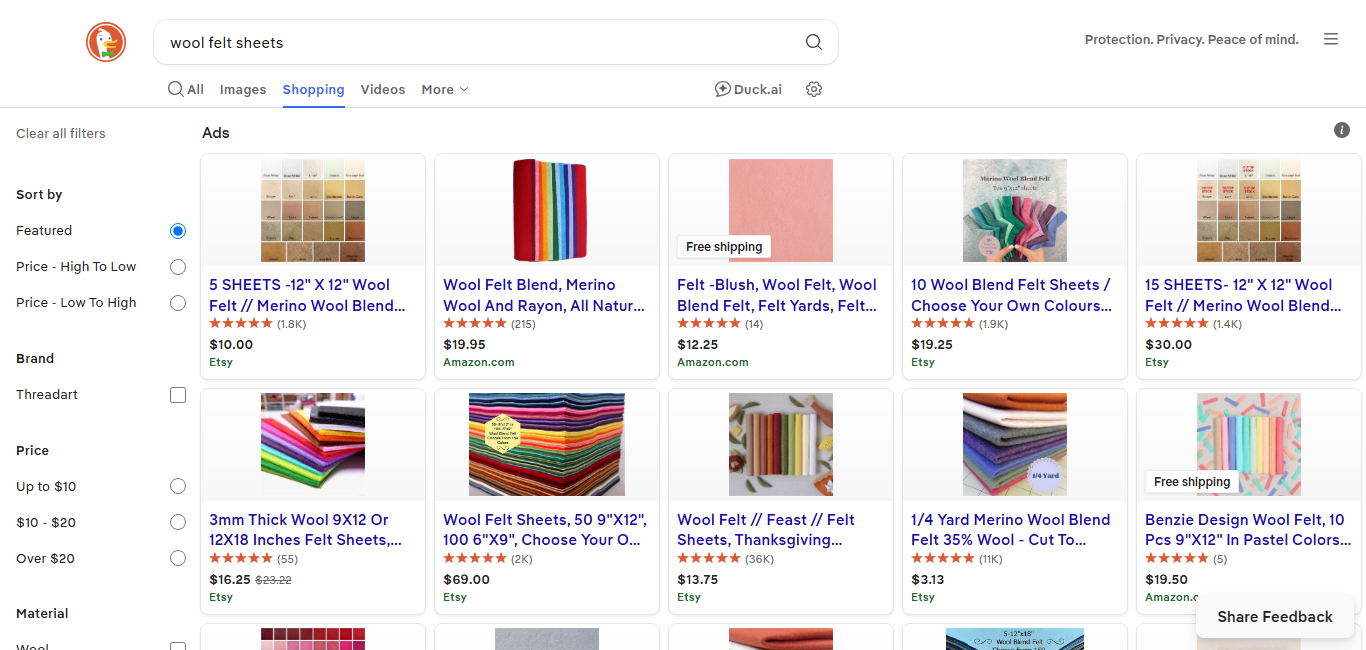Select Up to $10 price filter

[x=178, y=486]
